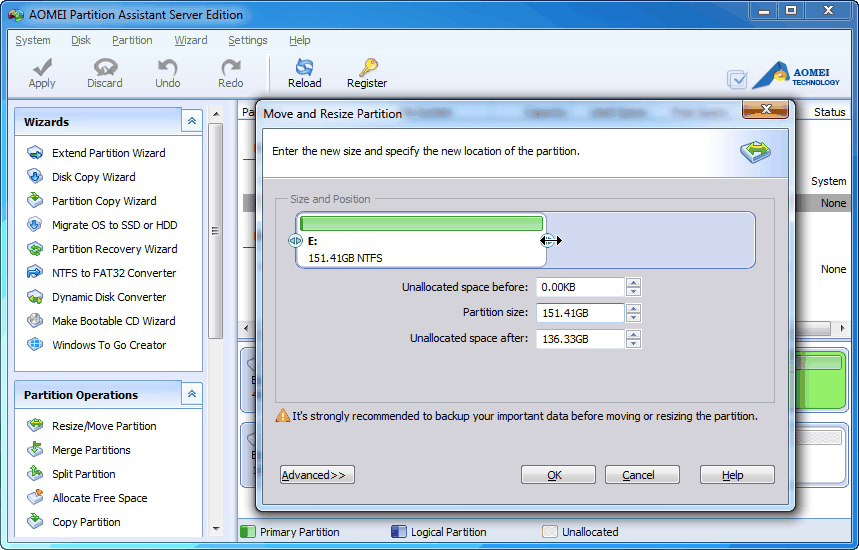Open the Partition menu
859x550 pixels.
(132, 40)
